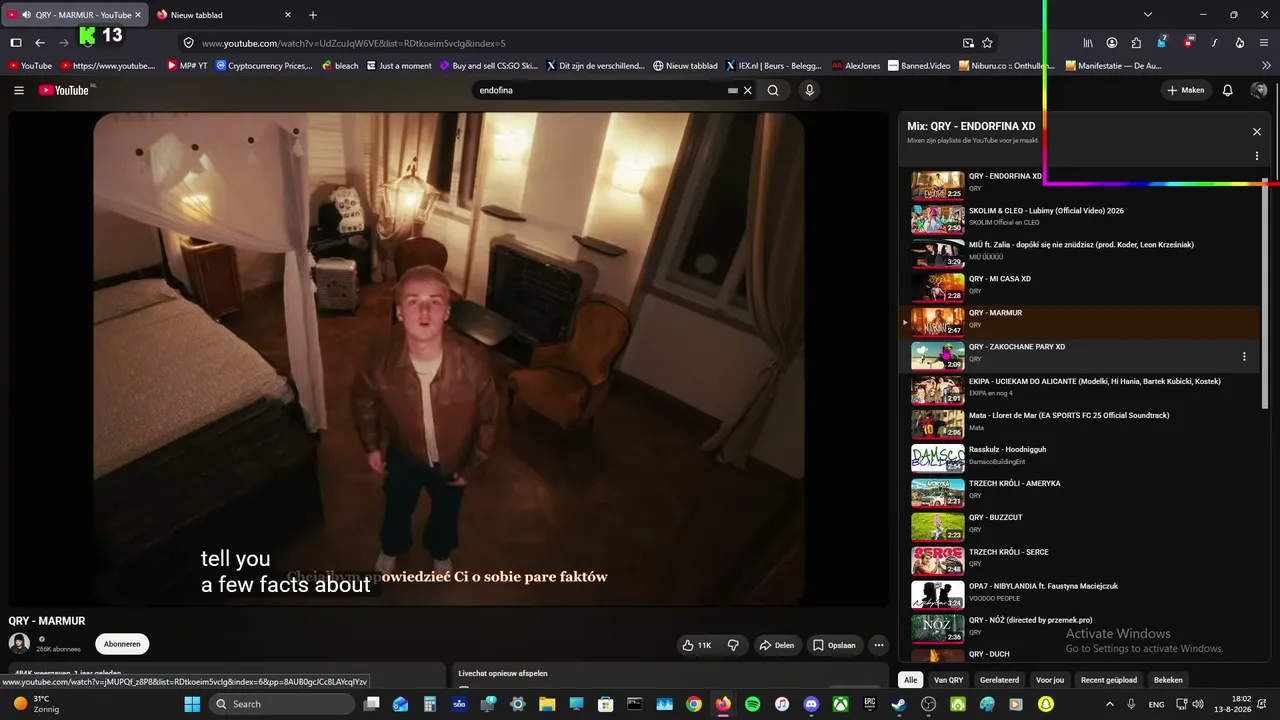Viewport: 1280px width, 720px height.
Task: Open Mix playlist options menu
Action: coord(1257,156)
